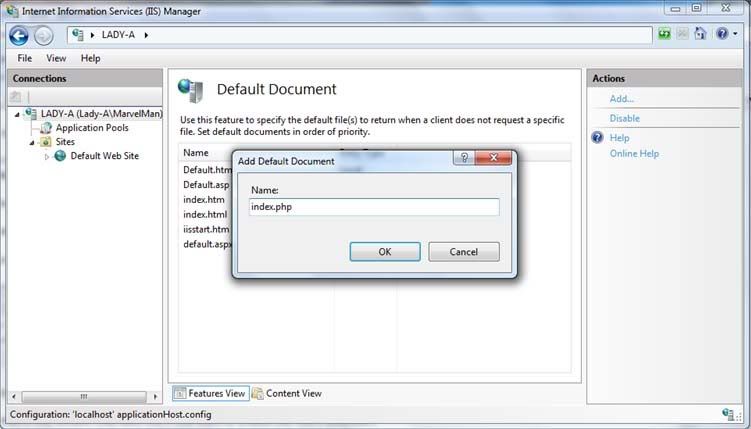
Task: Expand the arrow after LADY-A in the address bar
Action: (146, 35)
